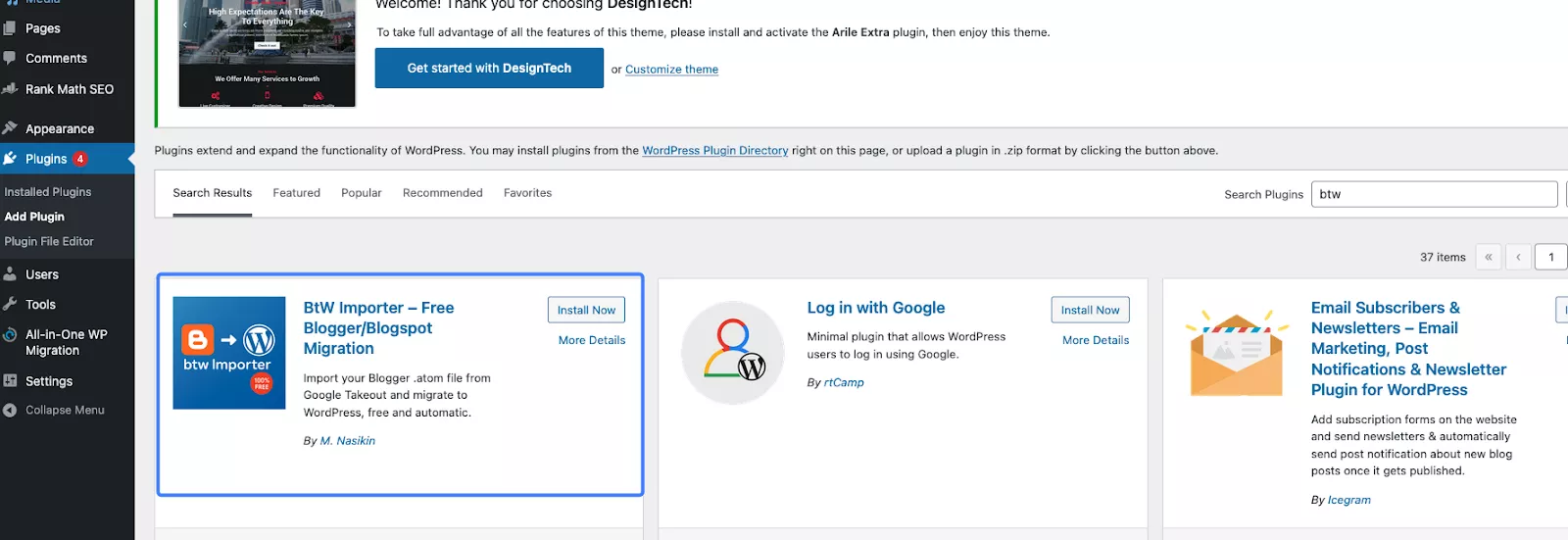
Task: Open Installed Plugins submenu item
Action: pyautogui.click(x=48, y=192)
